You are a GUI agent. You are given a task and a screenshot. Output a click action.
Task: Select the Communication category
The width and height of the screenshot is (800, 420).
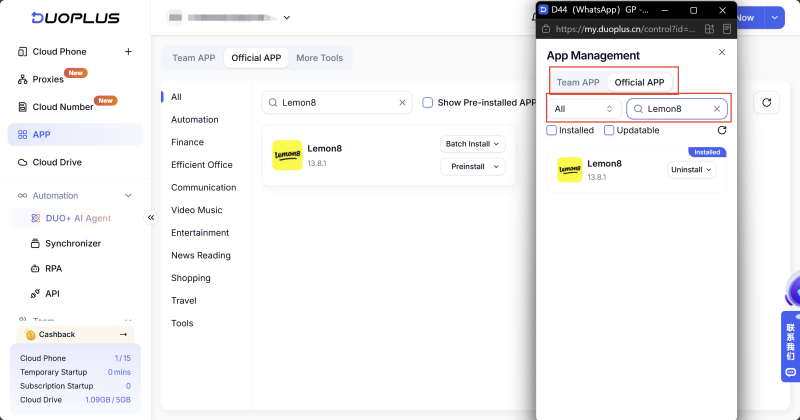pyautogui.click(x=204, y=187)
